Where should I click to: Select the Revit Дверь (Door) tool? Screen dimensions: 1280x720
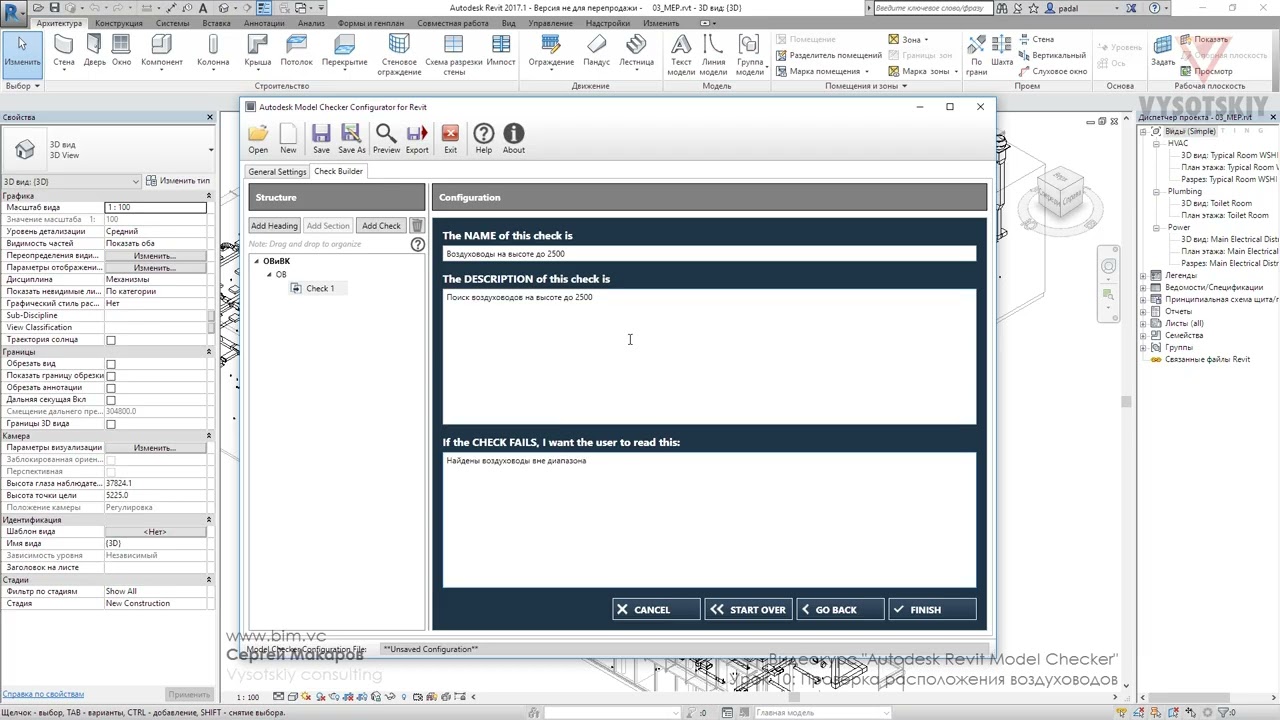[94, 51]
